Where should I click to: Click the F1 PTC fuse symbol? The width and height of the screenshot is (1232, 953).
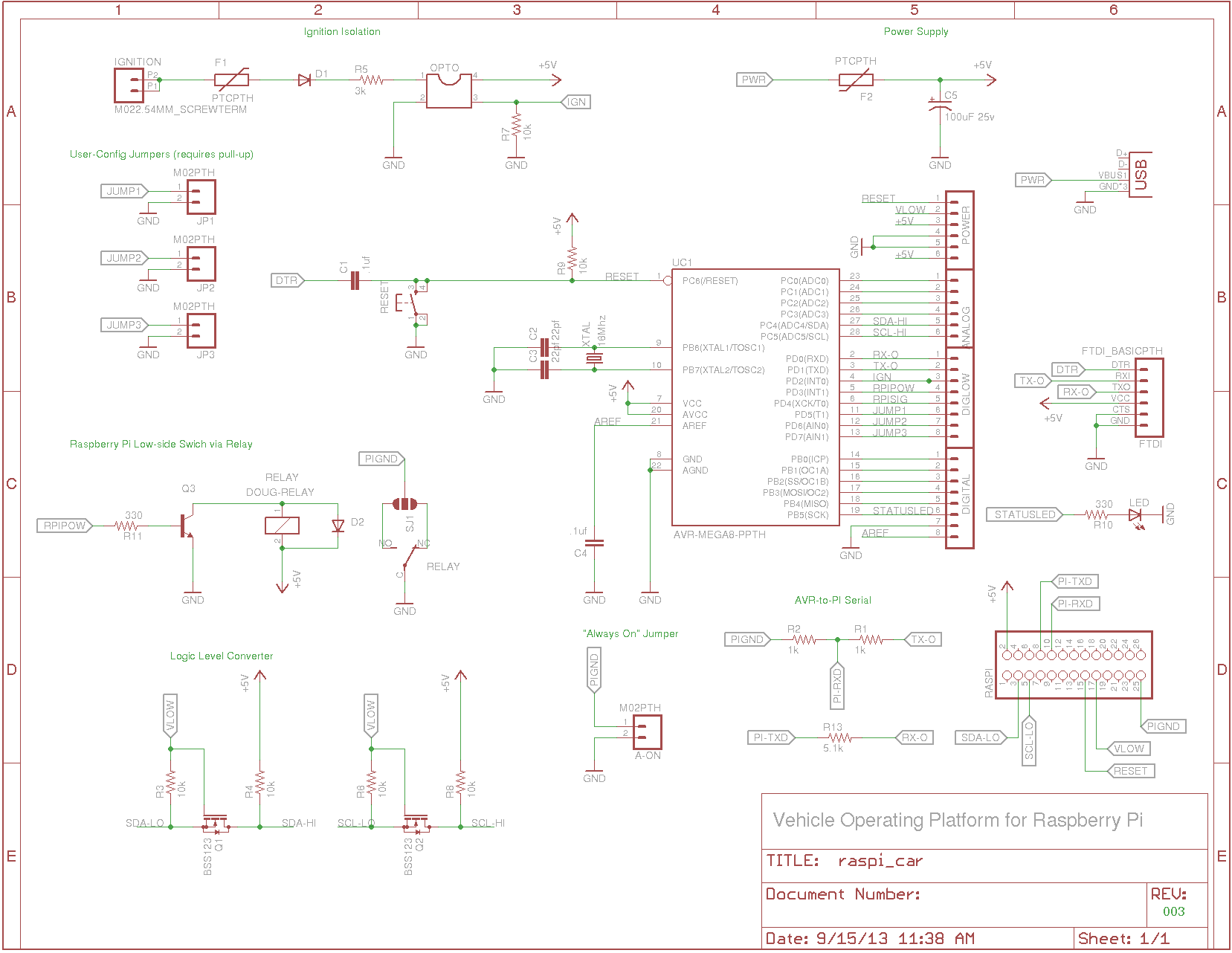231,80
